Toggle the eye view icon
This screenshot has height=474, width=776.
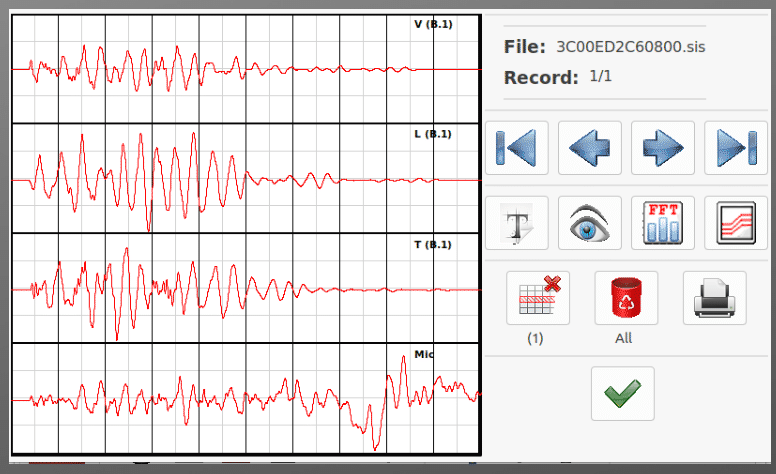point(590,222)
